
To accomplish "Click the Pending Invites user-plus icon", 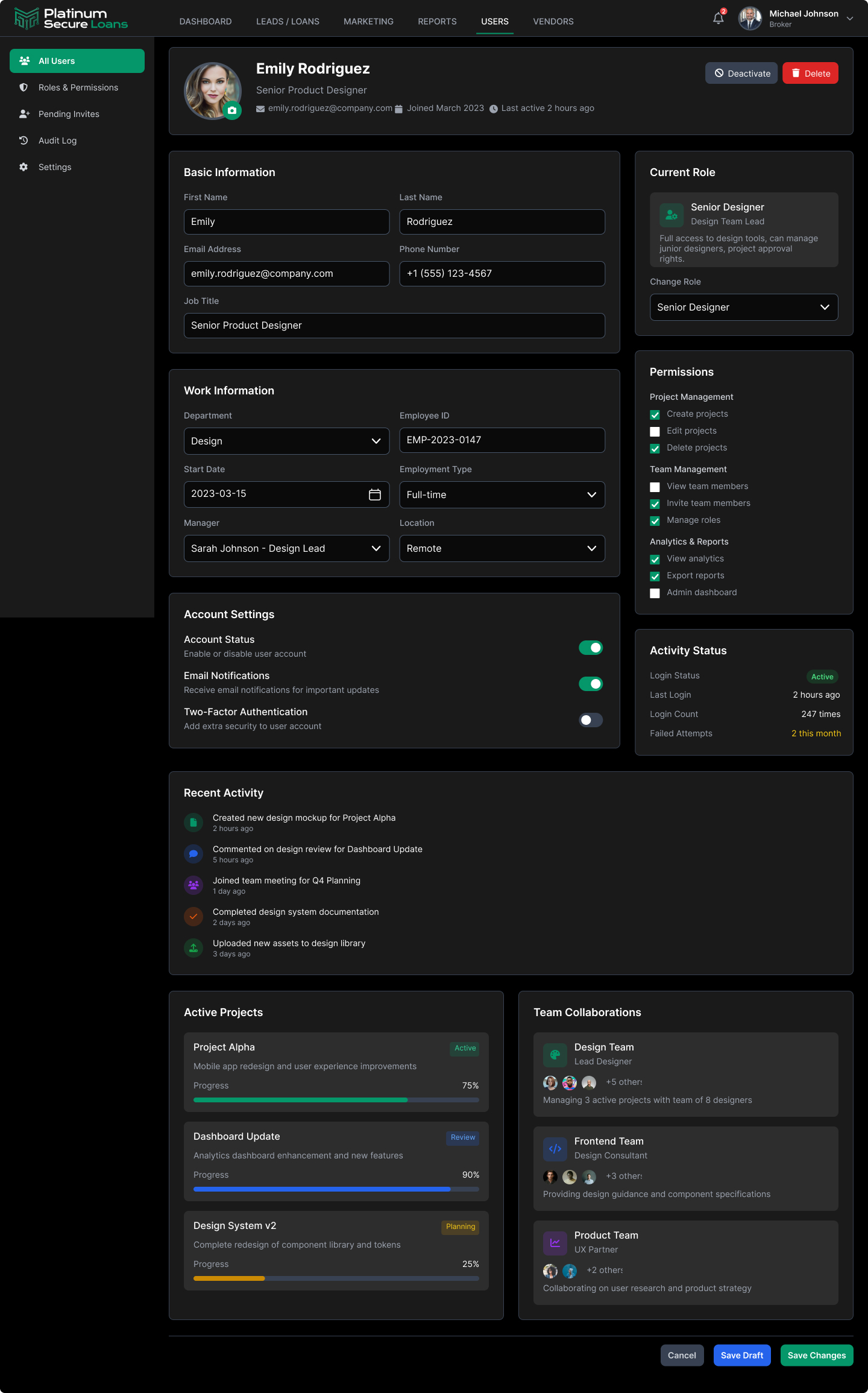I will click(25, 114).
